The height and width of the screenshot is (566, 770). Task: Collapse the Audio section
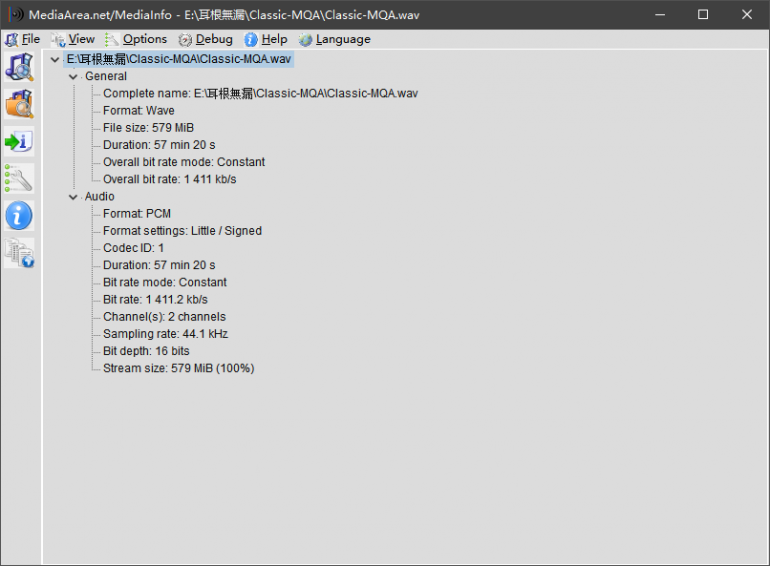coord(73,197)
